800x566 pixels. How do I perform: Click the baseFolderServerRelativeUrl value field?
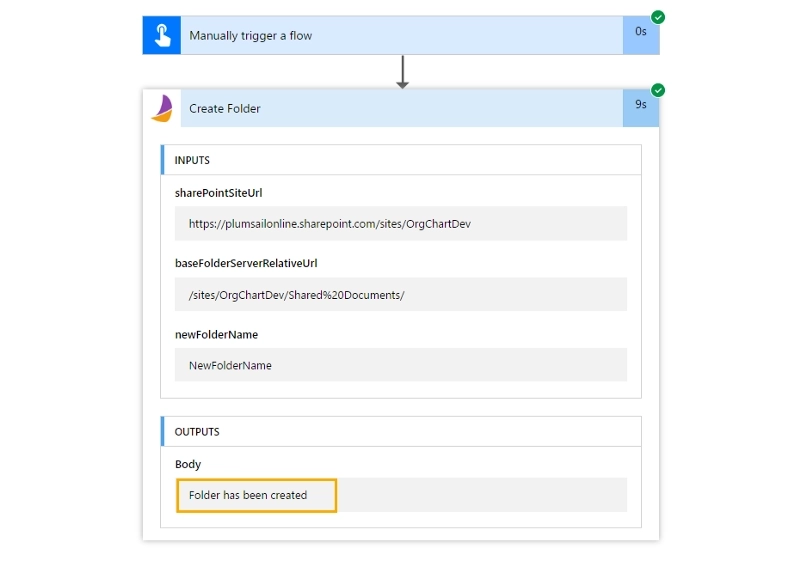401,294
